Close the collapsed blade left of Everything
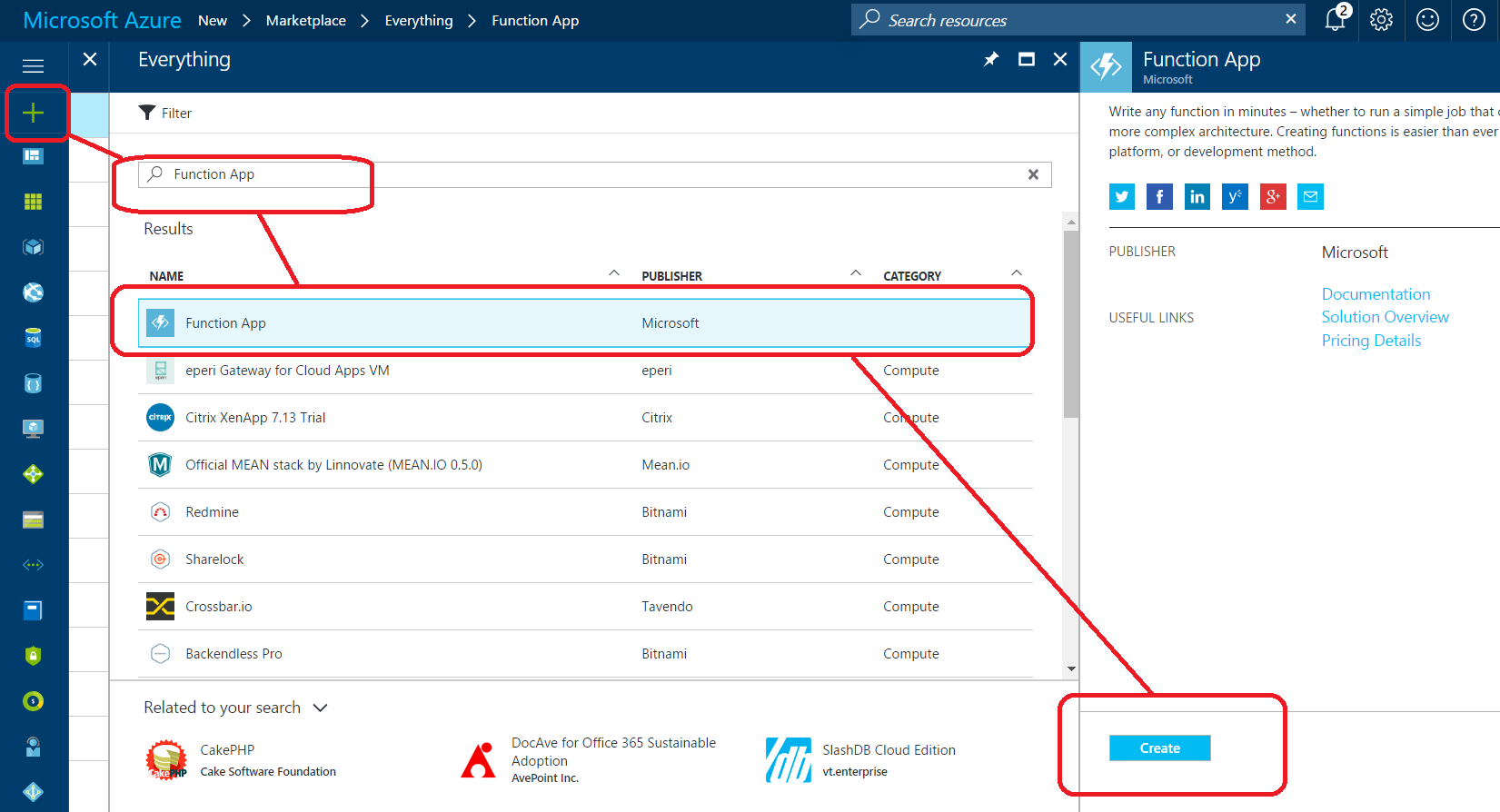The width and height of the screenshot is (1500, 812). coord(90,59)
